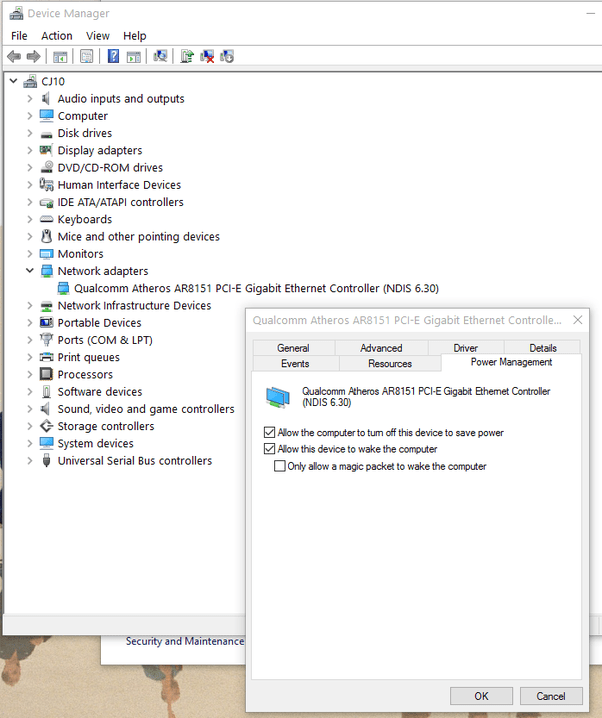Expand Network Infrastructure Devices
The width and height of the screenshot is (602, 718).
coord(30,305)
